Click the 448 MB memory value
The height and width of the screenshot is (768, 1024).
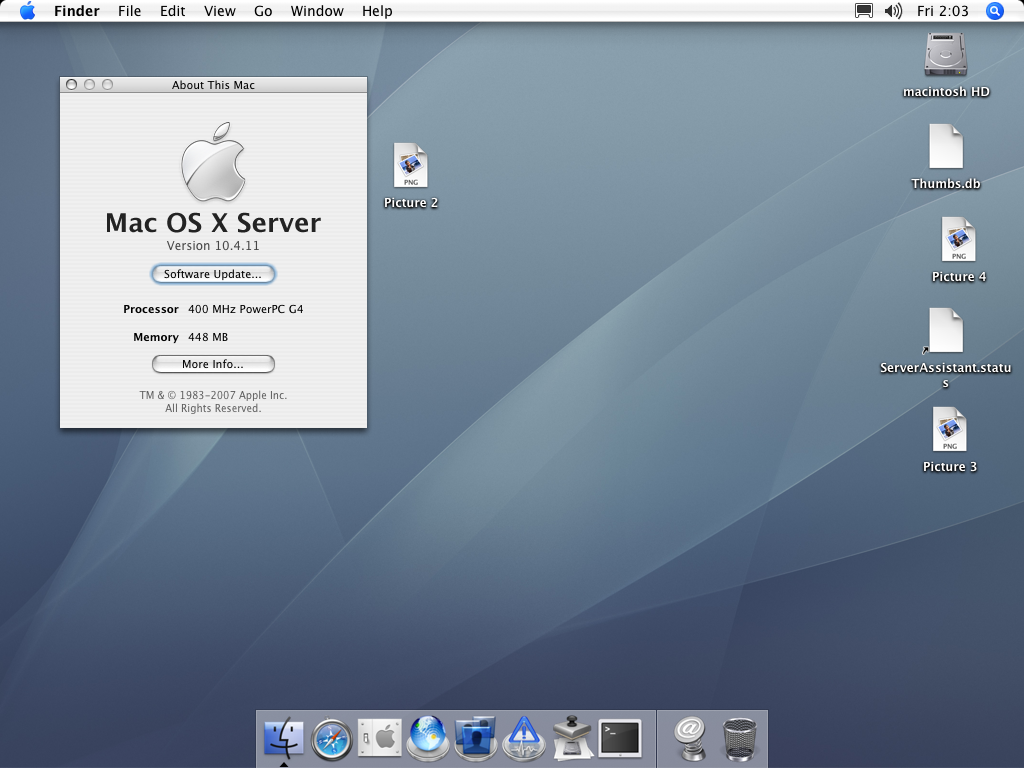208,337
